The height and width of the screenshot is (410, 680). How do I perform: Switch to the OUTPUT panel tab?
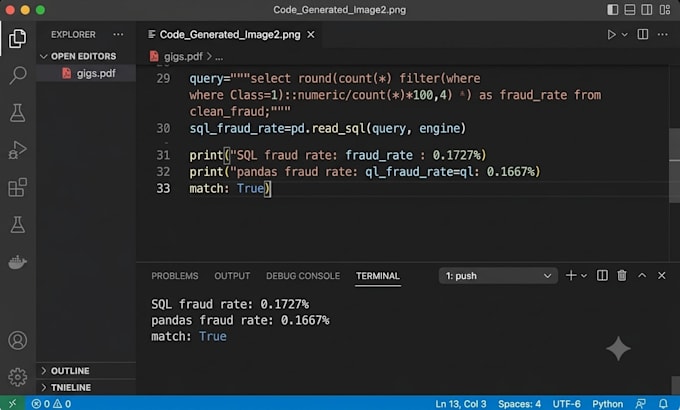(232, 276)
